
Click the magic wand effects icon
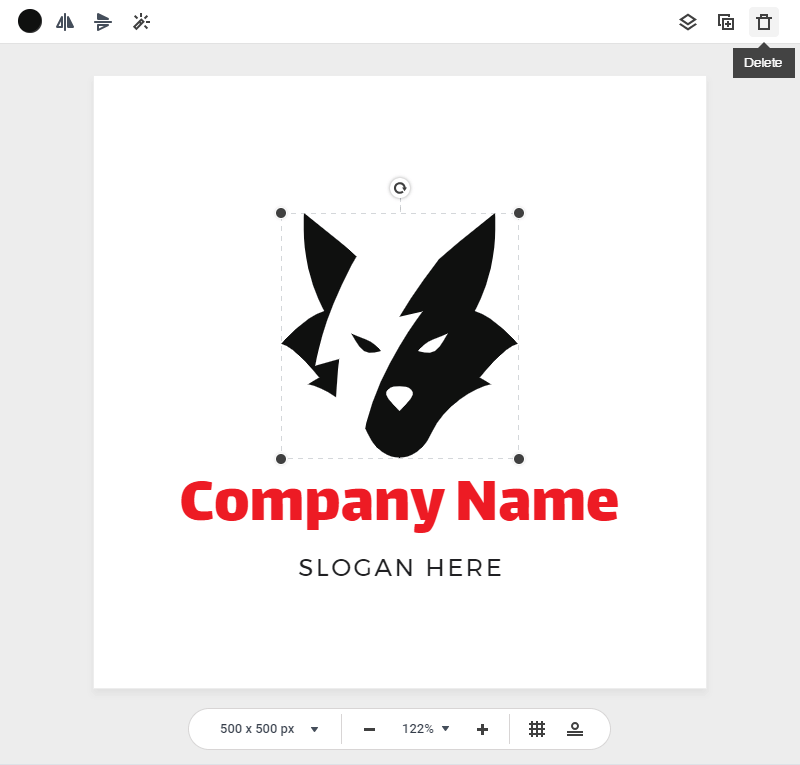point(141,21)
